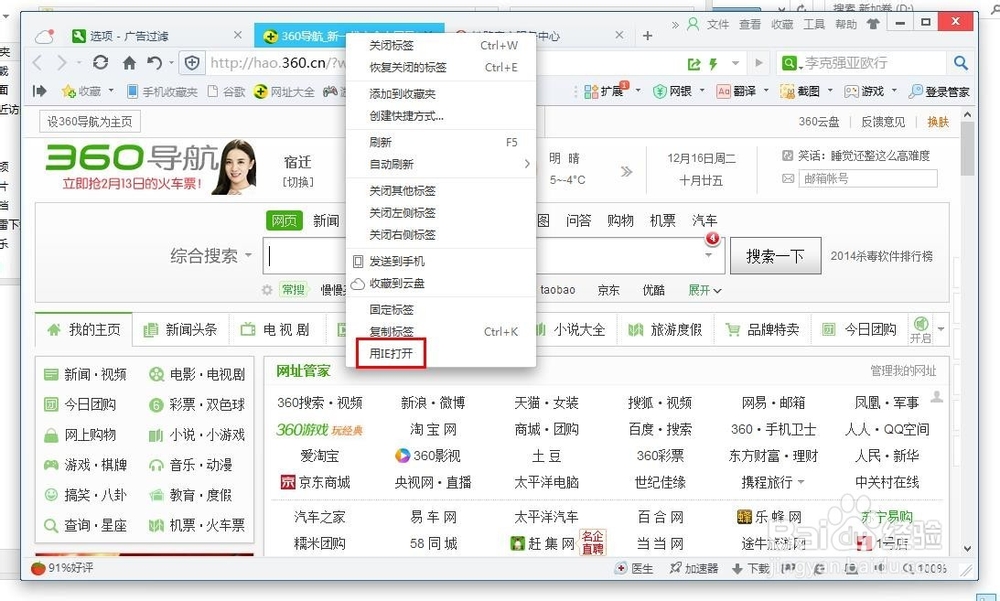The width and height of the screenshot is (1000, 601).
Task: Click the 邮箱帐号 email input field
Action: click(x=868, y=179)
